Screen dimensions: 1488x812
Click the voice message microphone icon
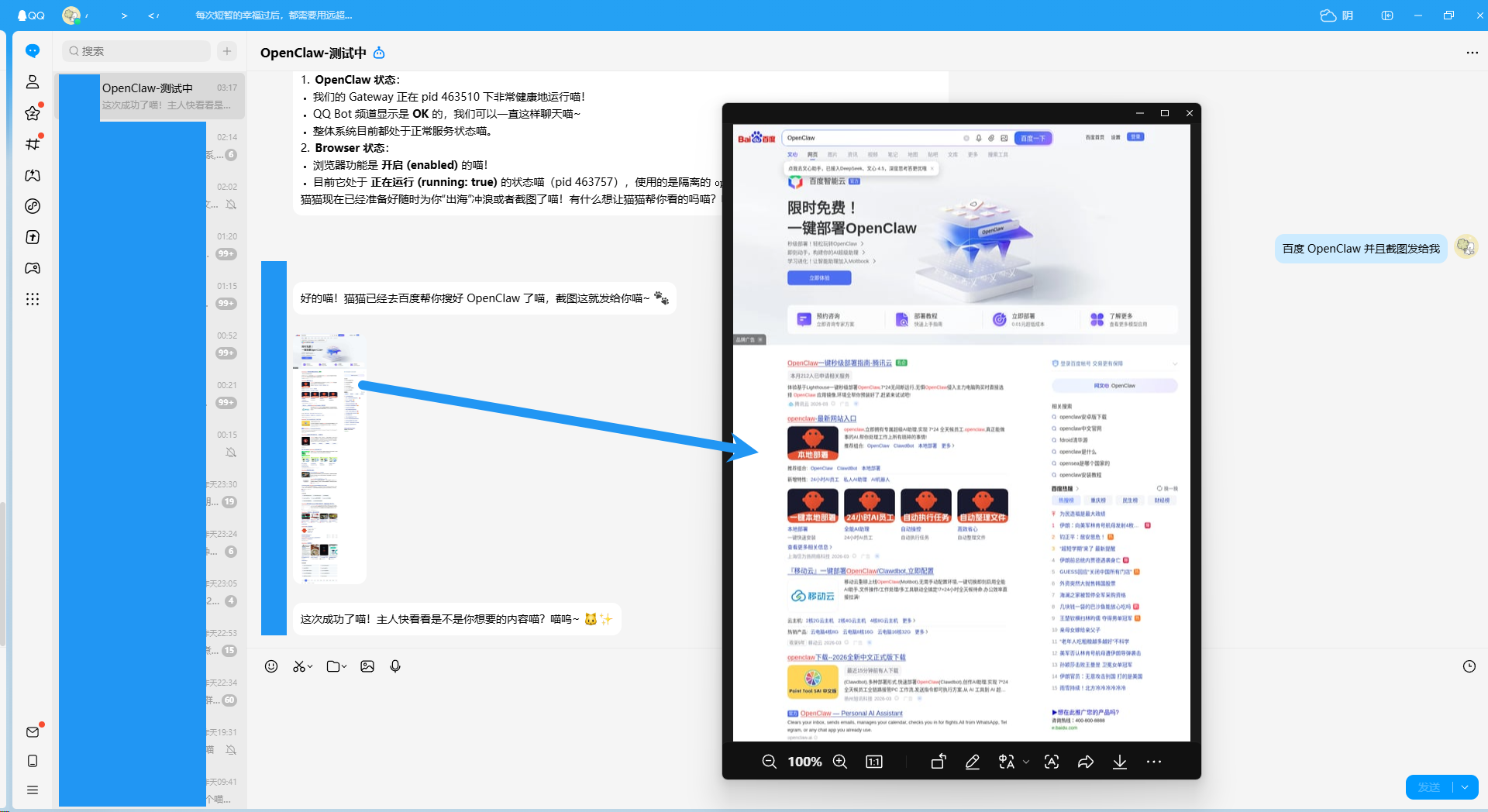[x=395, y=666]
